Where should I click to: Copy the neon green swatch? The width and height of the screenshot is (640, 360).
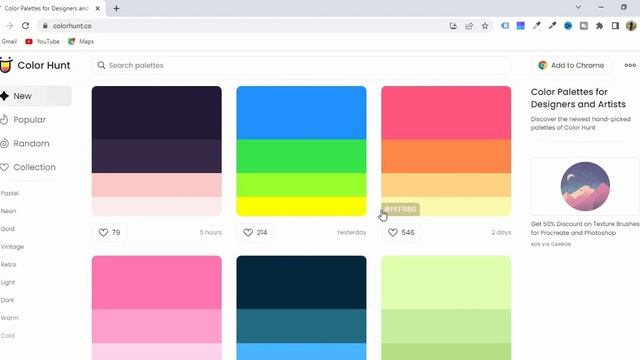click(x=301, y=156)
